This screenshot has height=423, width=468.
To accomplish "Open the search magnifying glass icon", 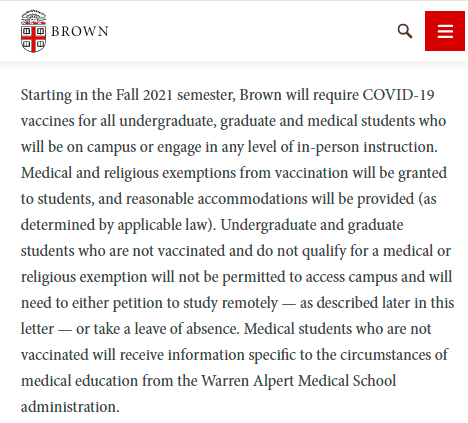I will [x=405, y=31].
